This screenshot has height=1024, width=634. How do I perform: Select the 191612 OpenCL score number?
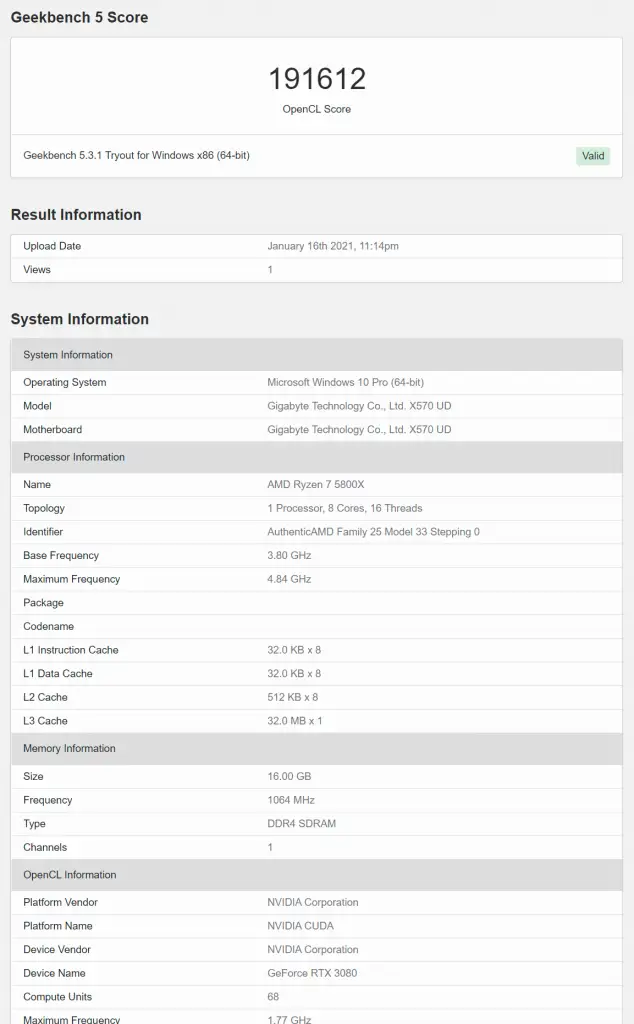(317, 79)
